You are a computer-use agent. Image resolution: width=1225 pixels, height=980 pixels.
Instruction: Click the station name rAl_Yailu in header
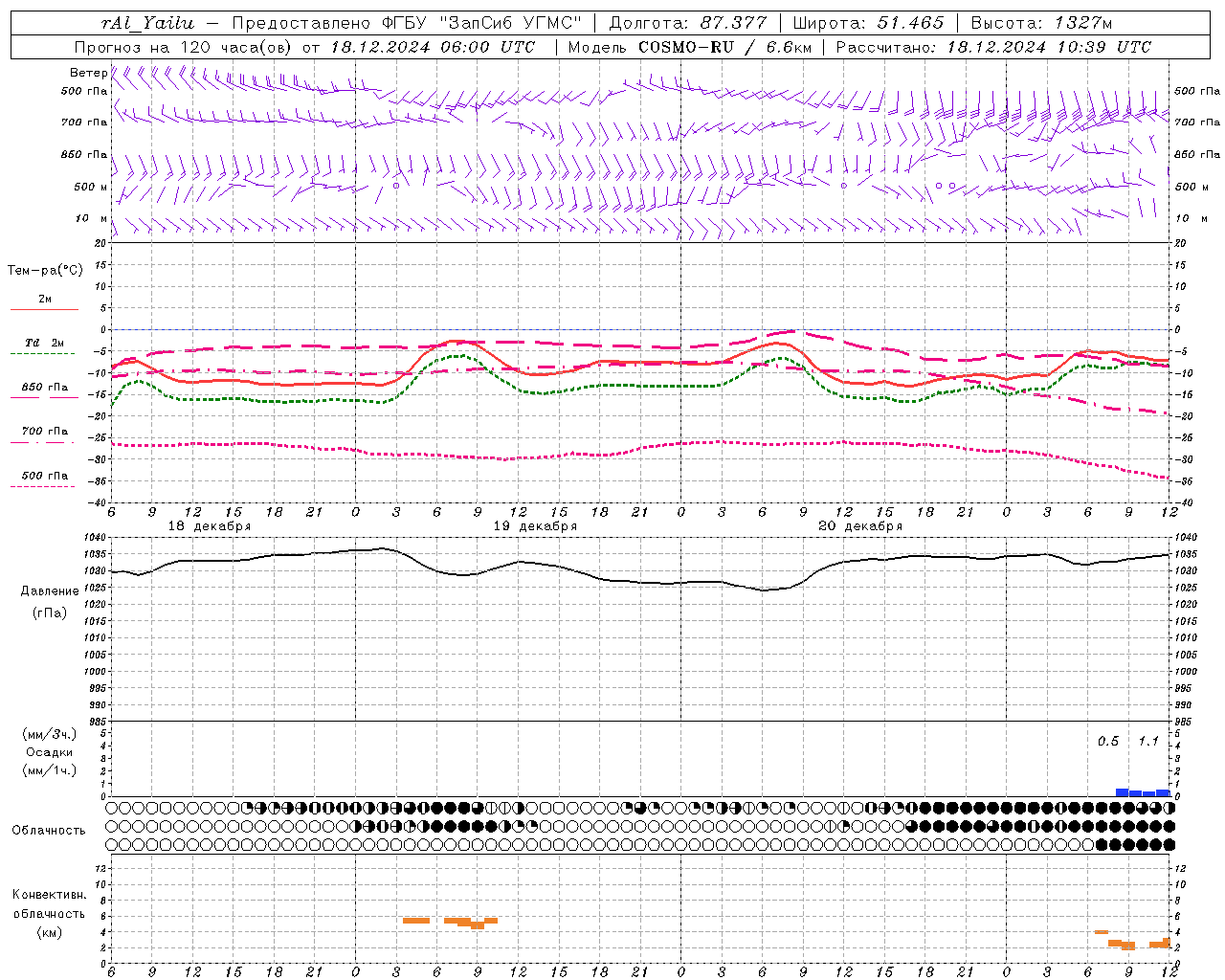pyautogui.click(x=147, y=23)
